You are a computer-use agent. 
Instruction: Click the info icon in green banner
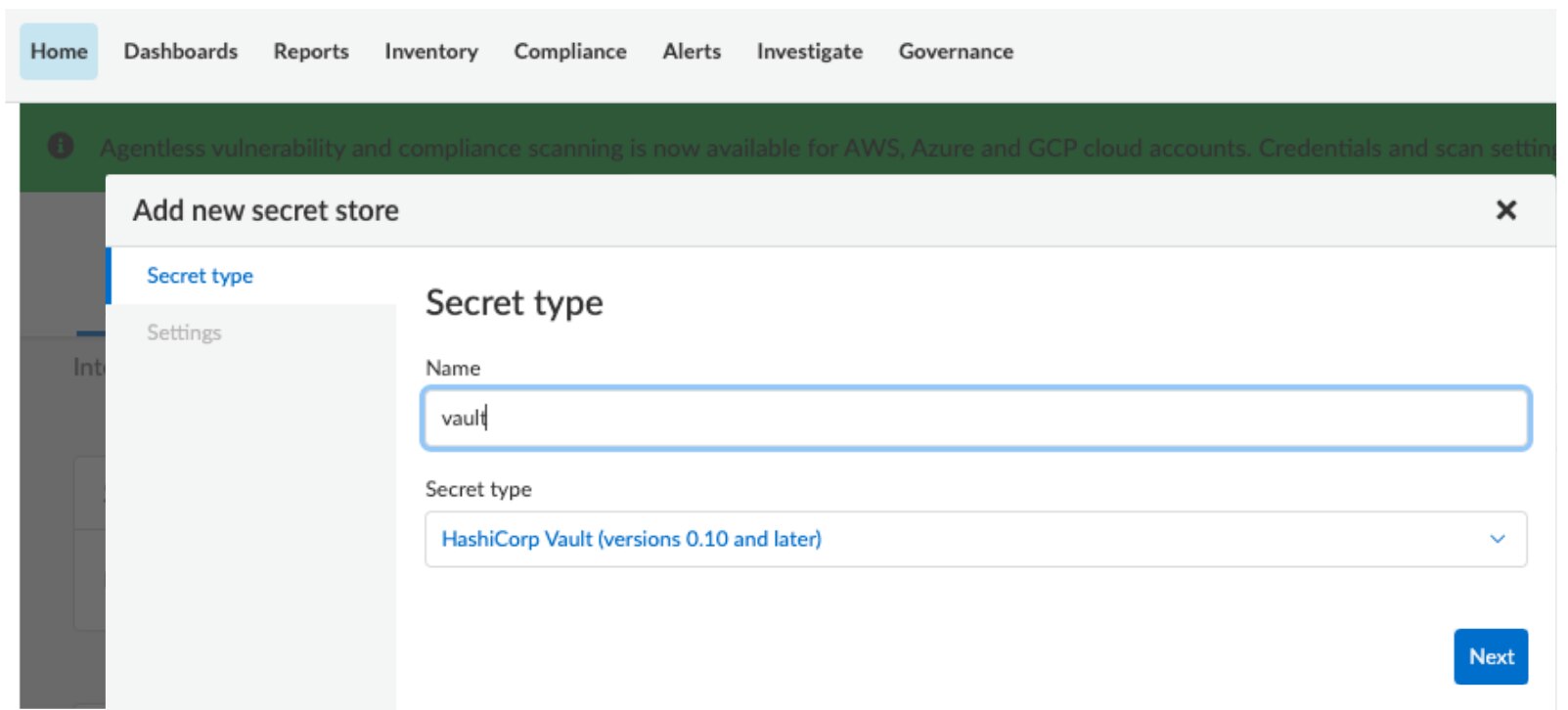pos(61,147)
